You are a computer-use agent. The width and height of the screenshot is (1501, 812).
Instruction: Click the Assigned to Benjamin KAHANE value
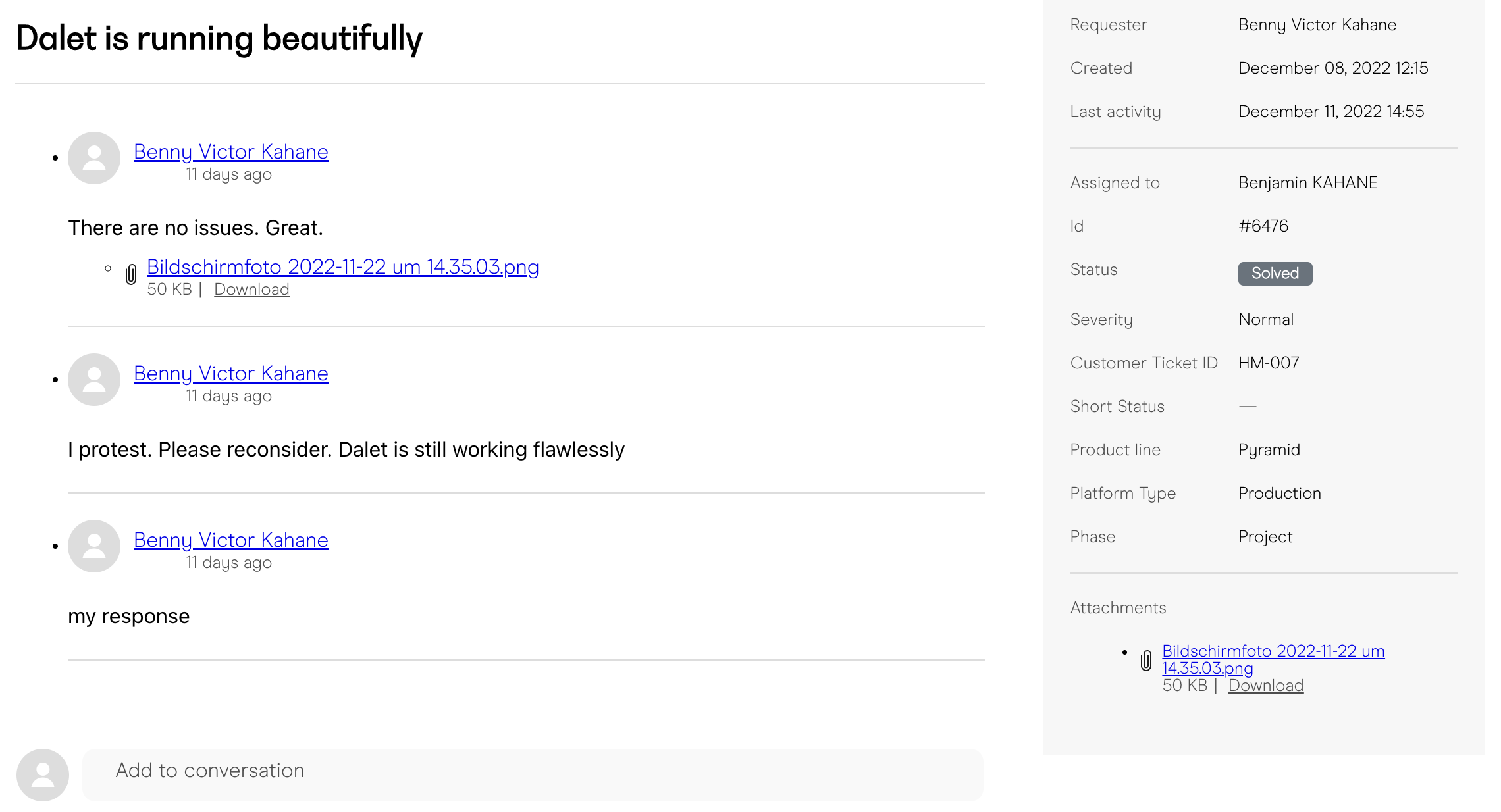click(1308, 183)
